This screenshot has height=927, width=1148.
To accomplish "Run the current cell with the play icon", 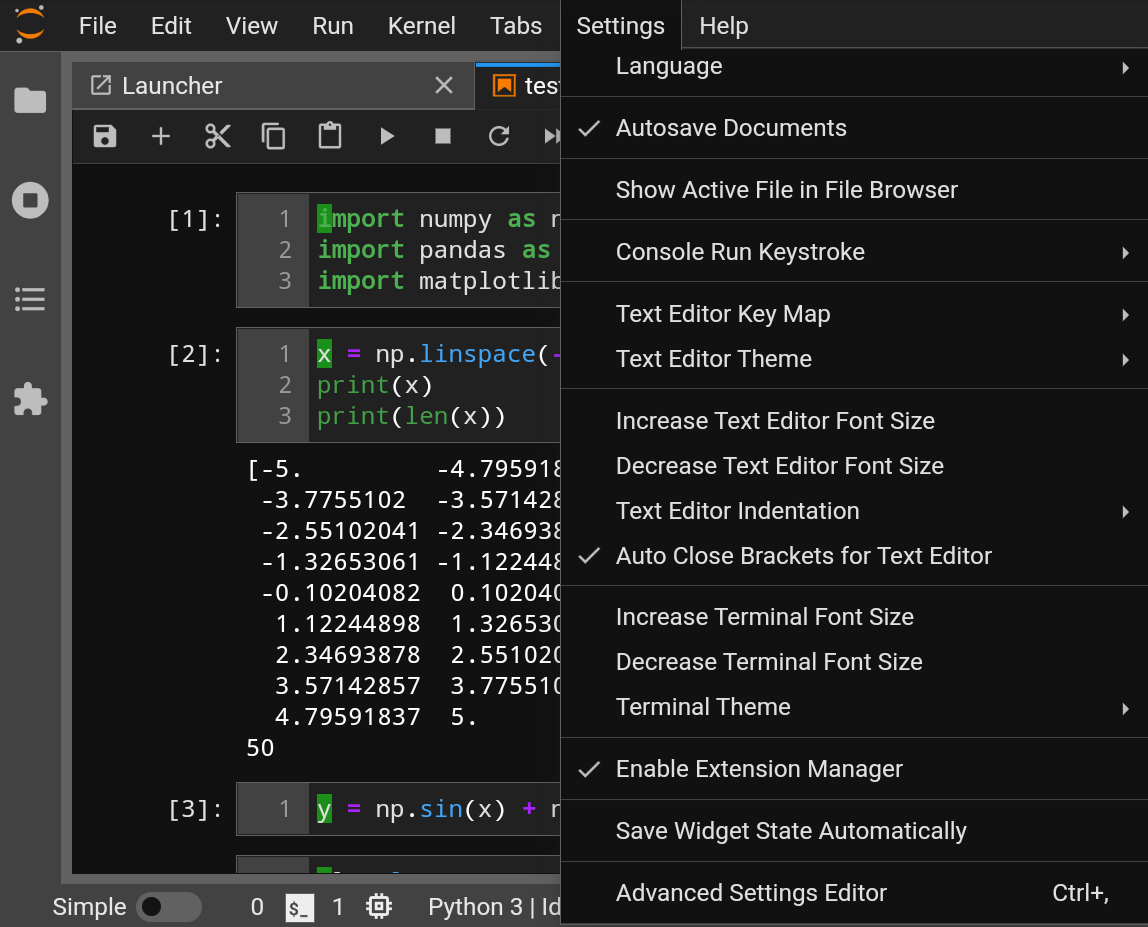I will tap(386, 136).
